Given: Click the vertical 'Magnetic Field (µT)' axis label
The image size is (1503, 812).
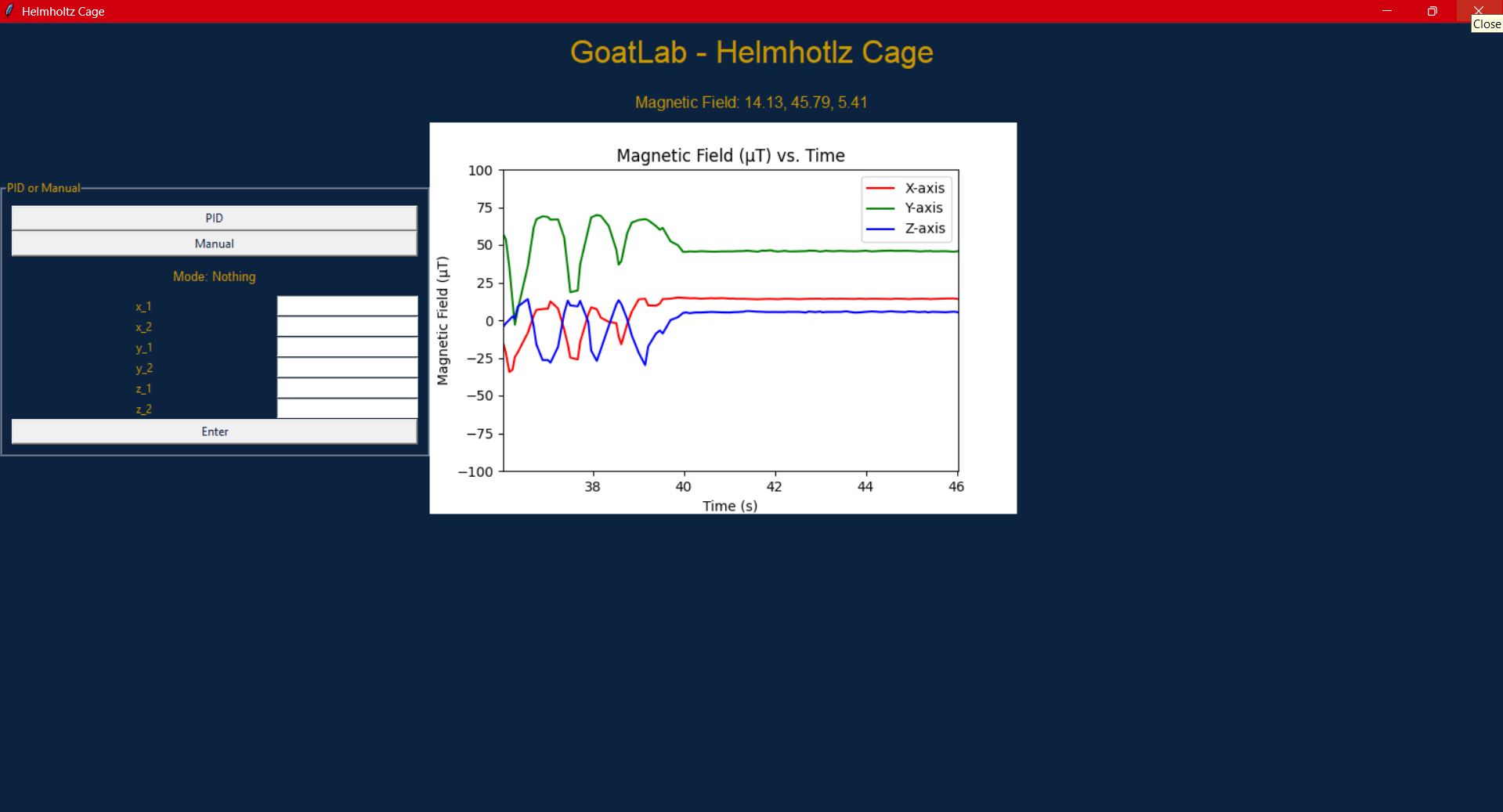Looking at the screenshot, I should (x=443, y=320).
